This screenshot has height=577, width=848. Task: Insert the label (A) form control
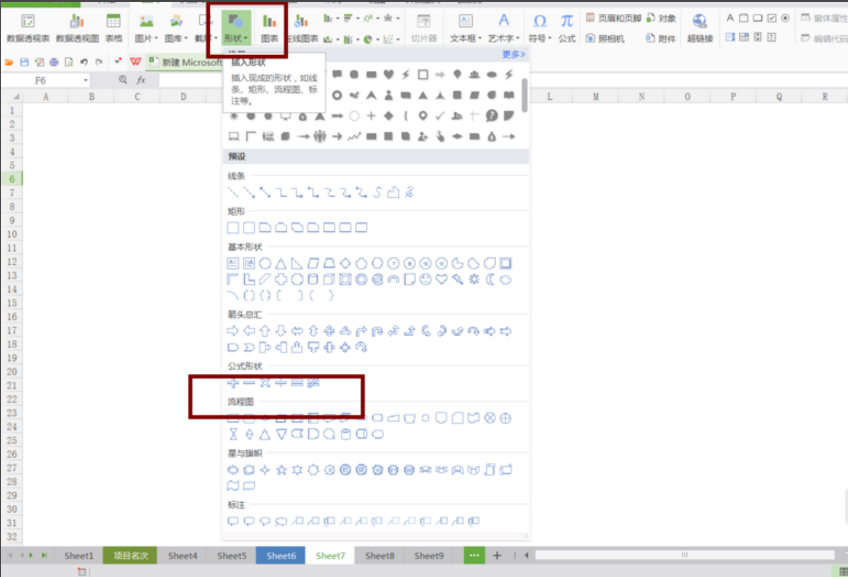tap(730, 18)
